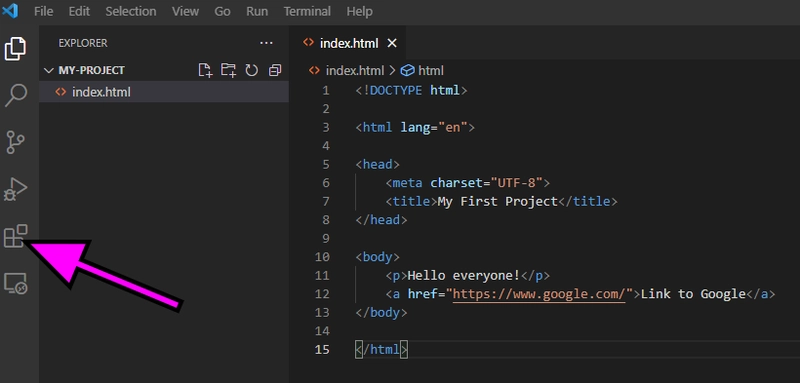The height and width of the screenshot is (383, 800).
Task: Click line number 1 in the gutter
Action: coord(326,91)
